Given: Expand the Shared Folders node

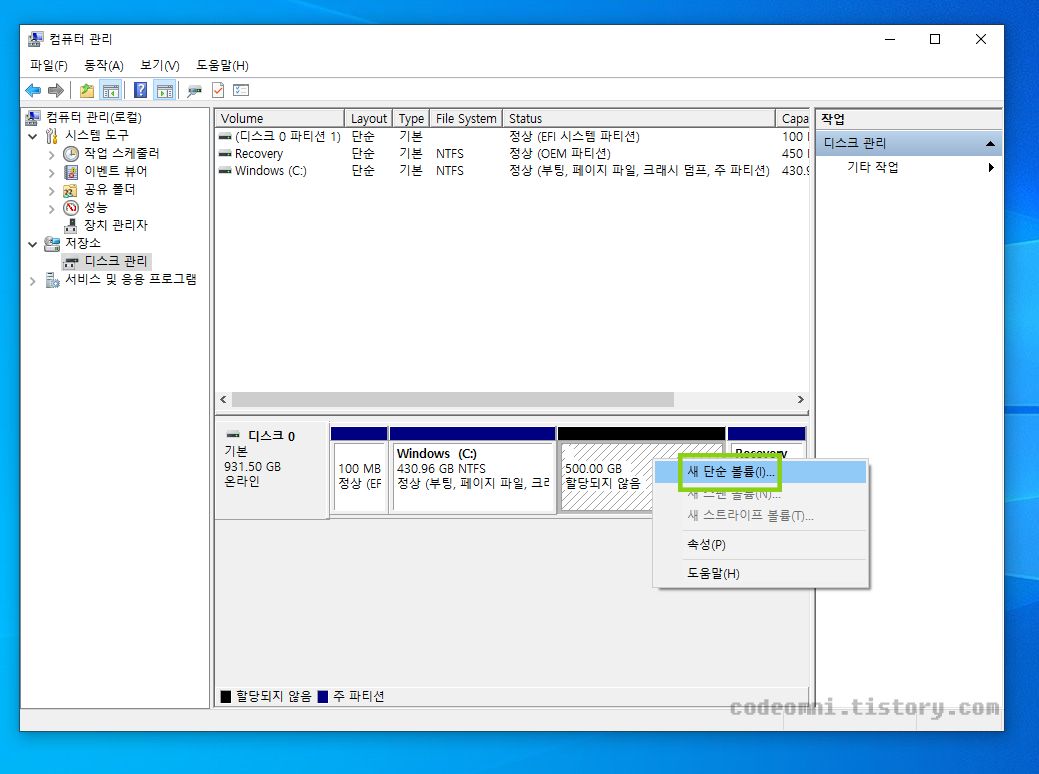Looking at the screenshot, I should (52, 191).
